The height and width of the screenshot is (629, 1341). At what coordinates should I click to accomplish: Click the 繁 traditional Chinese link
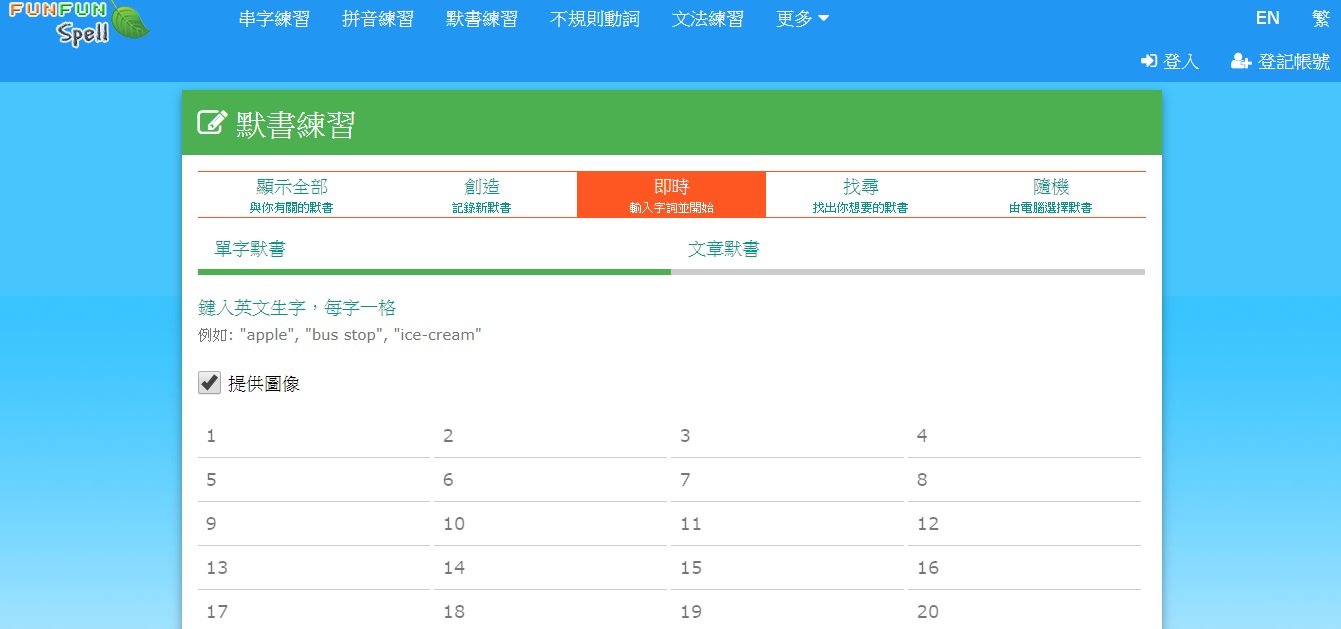tap(1320, 18)
